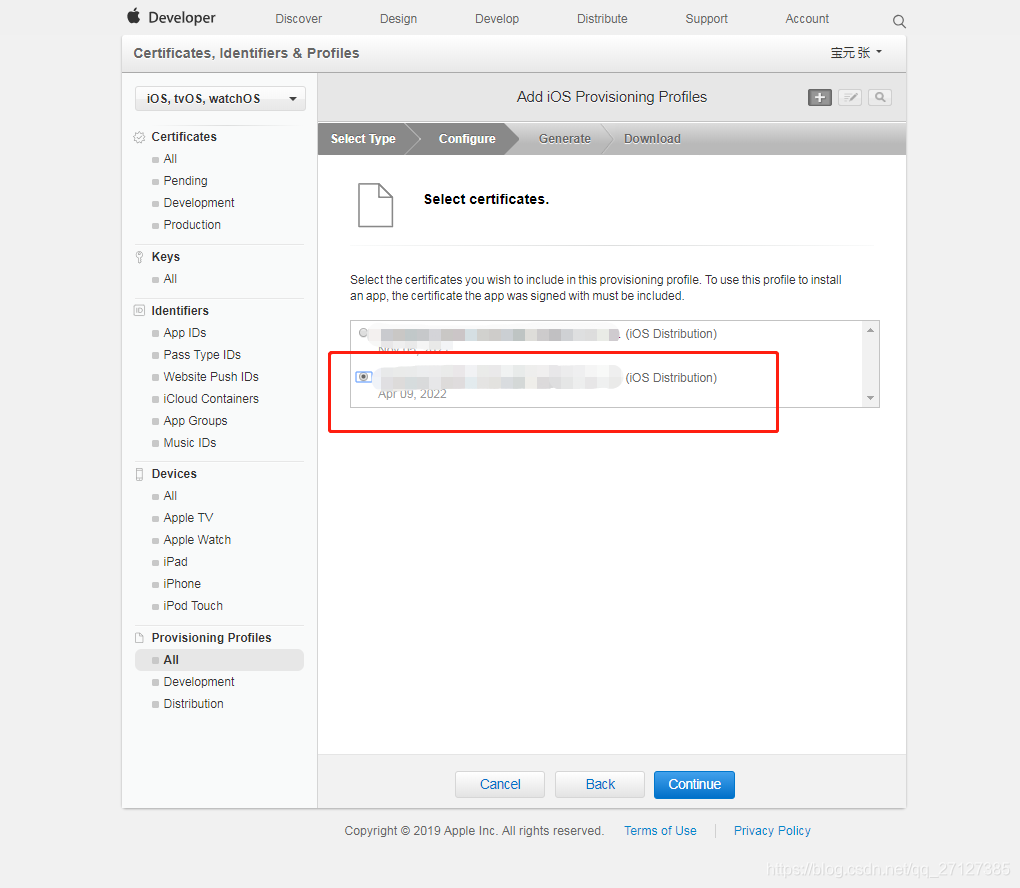Screen dimensions: 1020x888
Task: Open App IDs in sidebar
Action: point(185,333)
